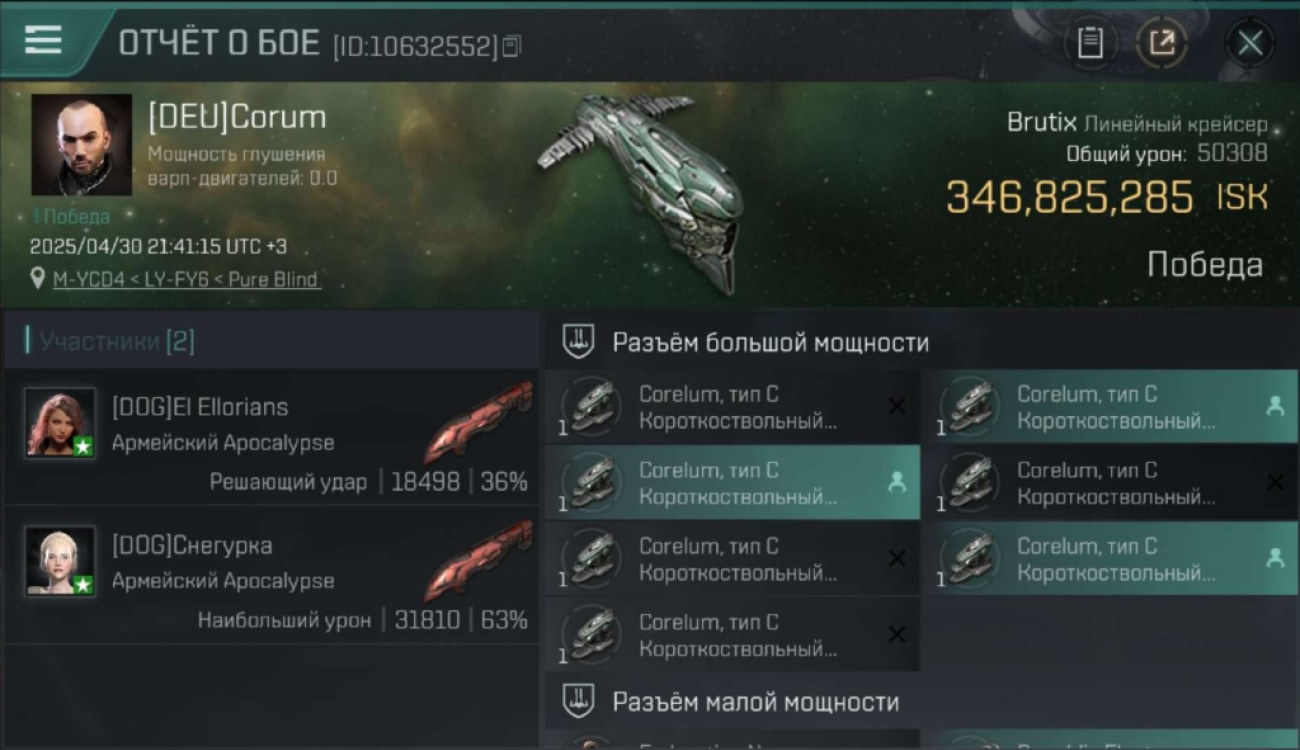Open the hamburger menu
Viewport: 1300px width, 750px height.
point(43,40)
